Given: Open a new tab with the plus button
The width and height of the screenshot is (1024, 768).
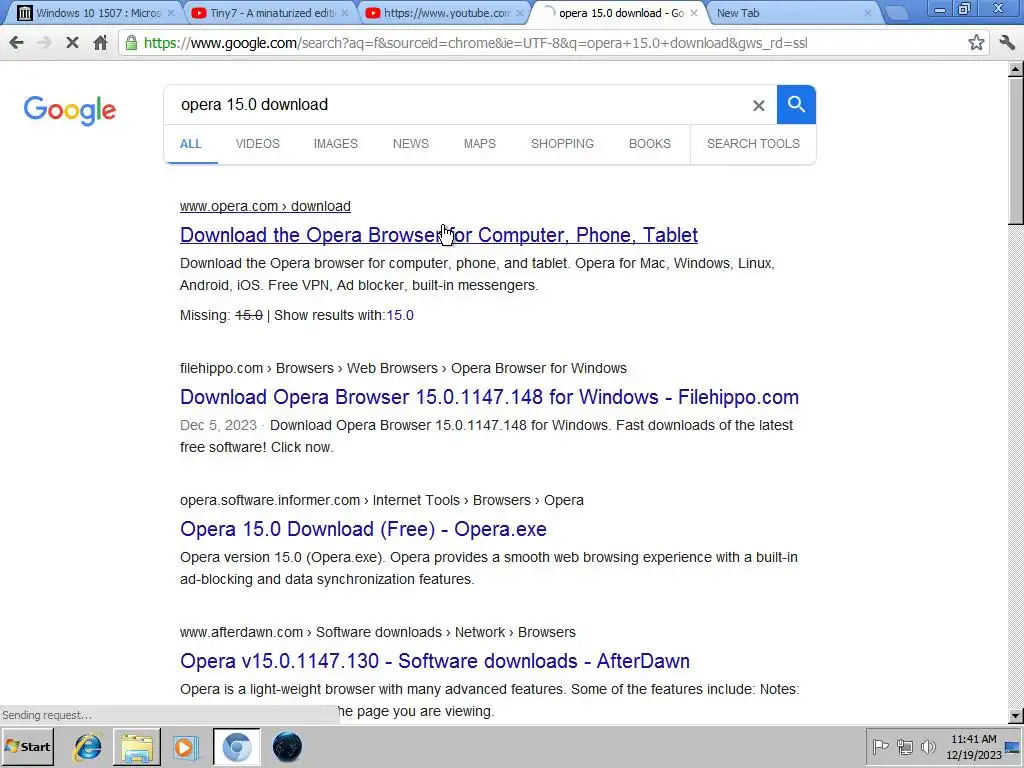Looking at the screenshot, I should point(897,13).
